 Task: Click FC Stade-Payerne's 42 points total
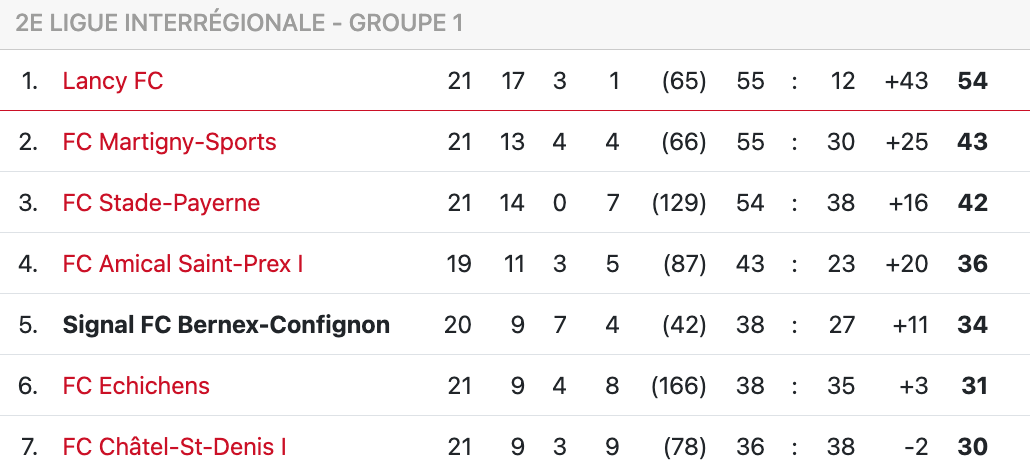pos(972,203)
